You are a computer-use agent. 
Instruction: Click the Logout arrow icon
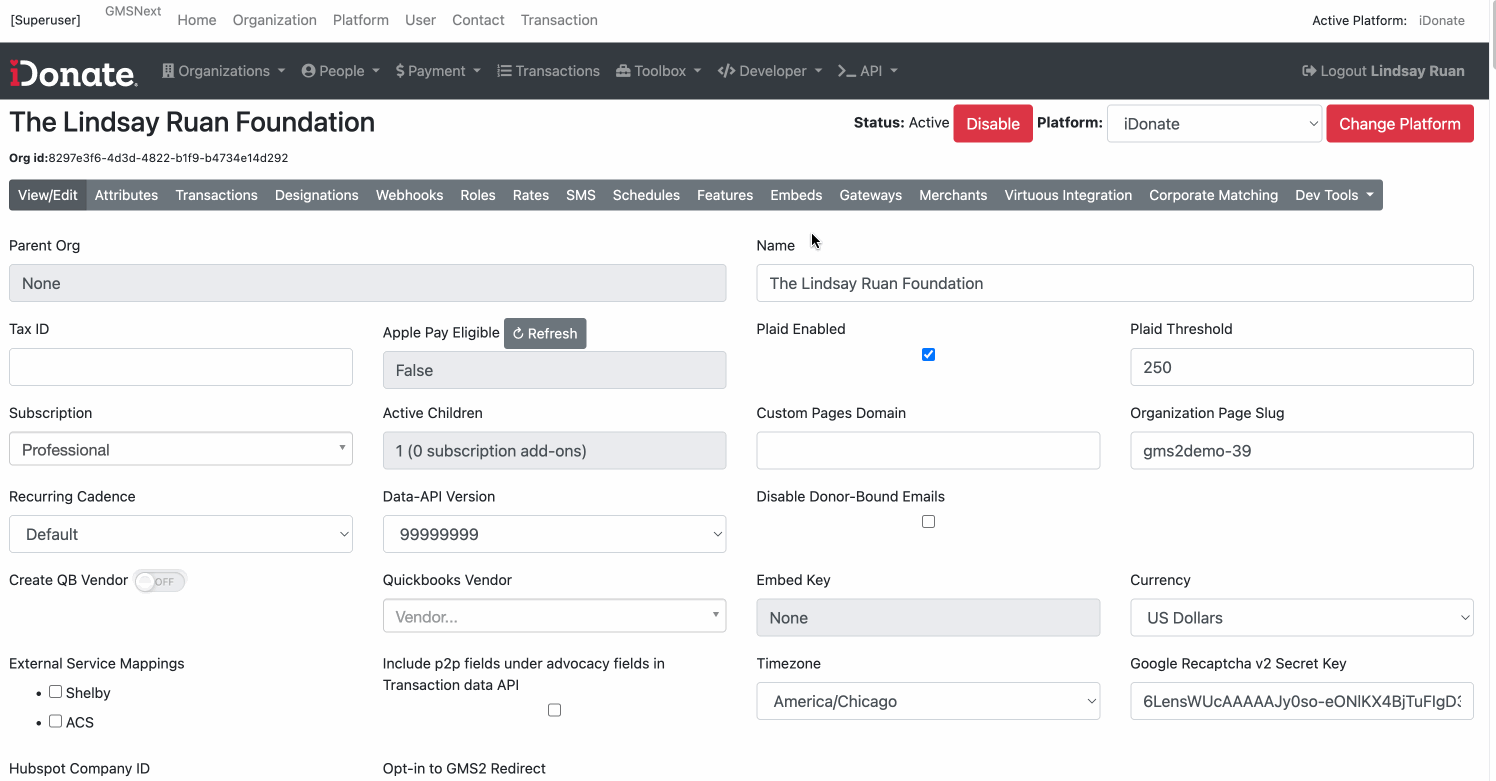1309,71
